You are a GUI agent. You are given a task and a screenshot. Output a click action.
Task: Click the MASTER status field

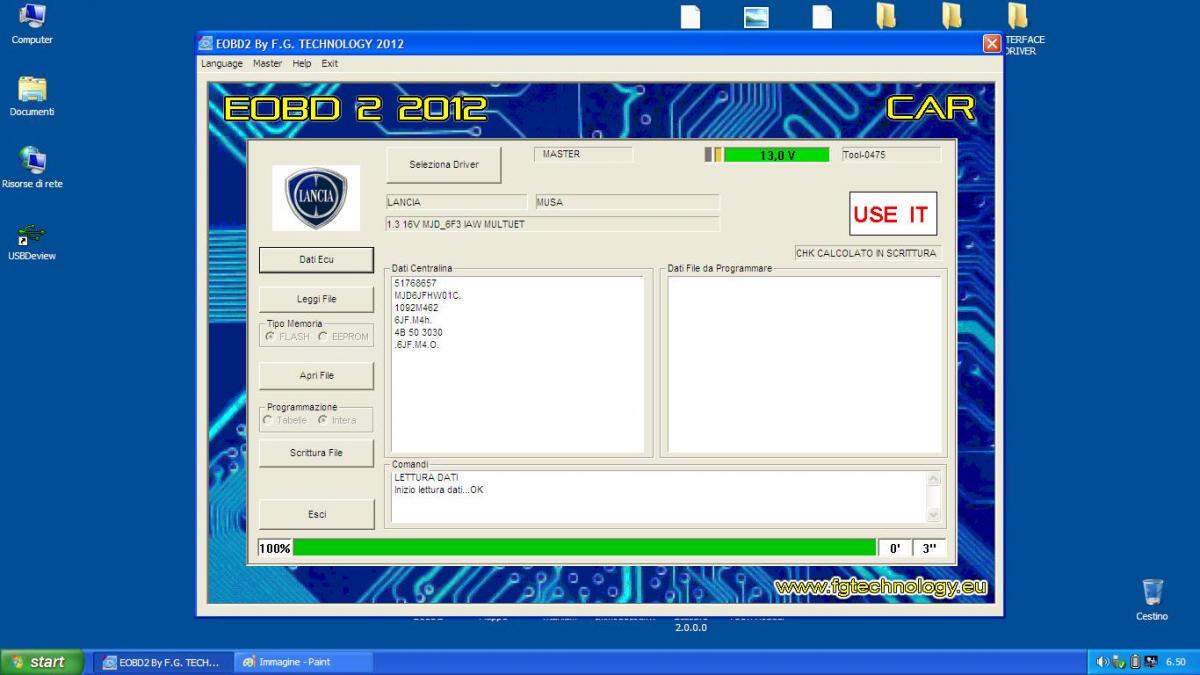point(583,154)
